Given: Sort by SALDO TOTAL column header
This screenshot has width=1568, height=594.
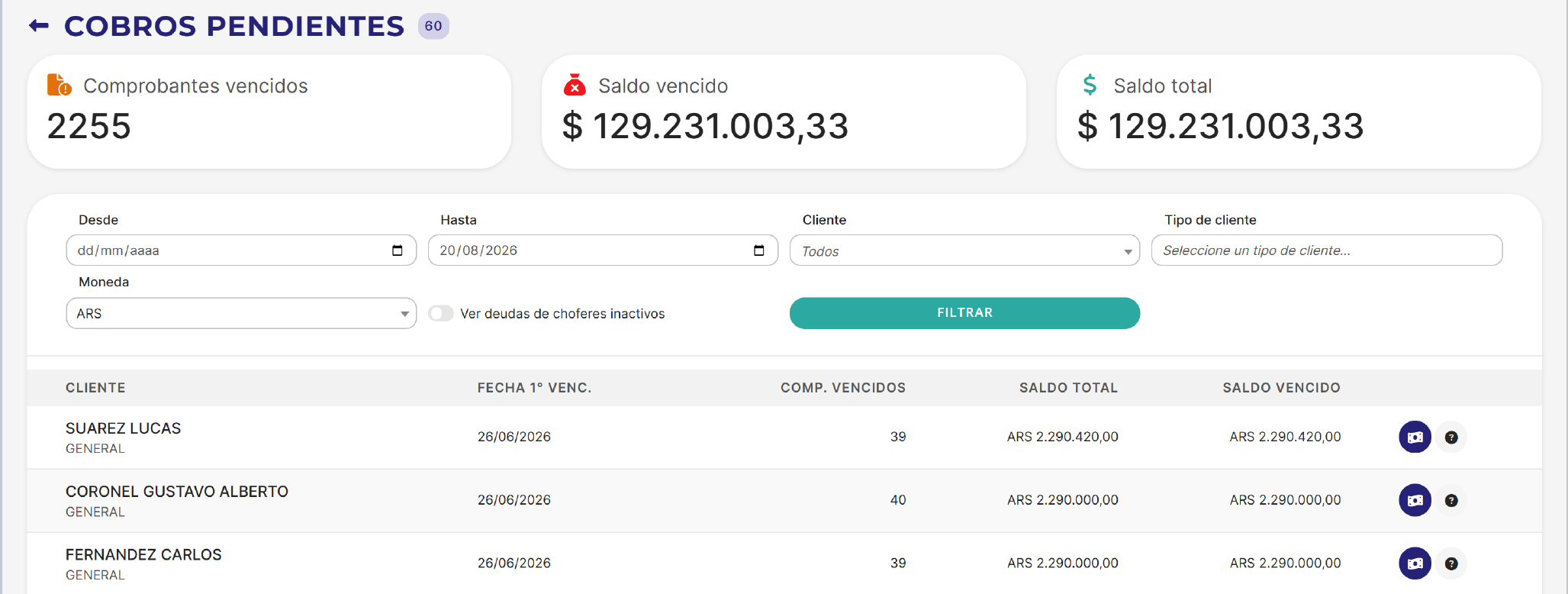Looking at the screenshot, I should pyautogui.click(x=1068, y=388).
